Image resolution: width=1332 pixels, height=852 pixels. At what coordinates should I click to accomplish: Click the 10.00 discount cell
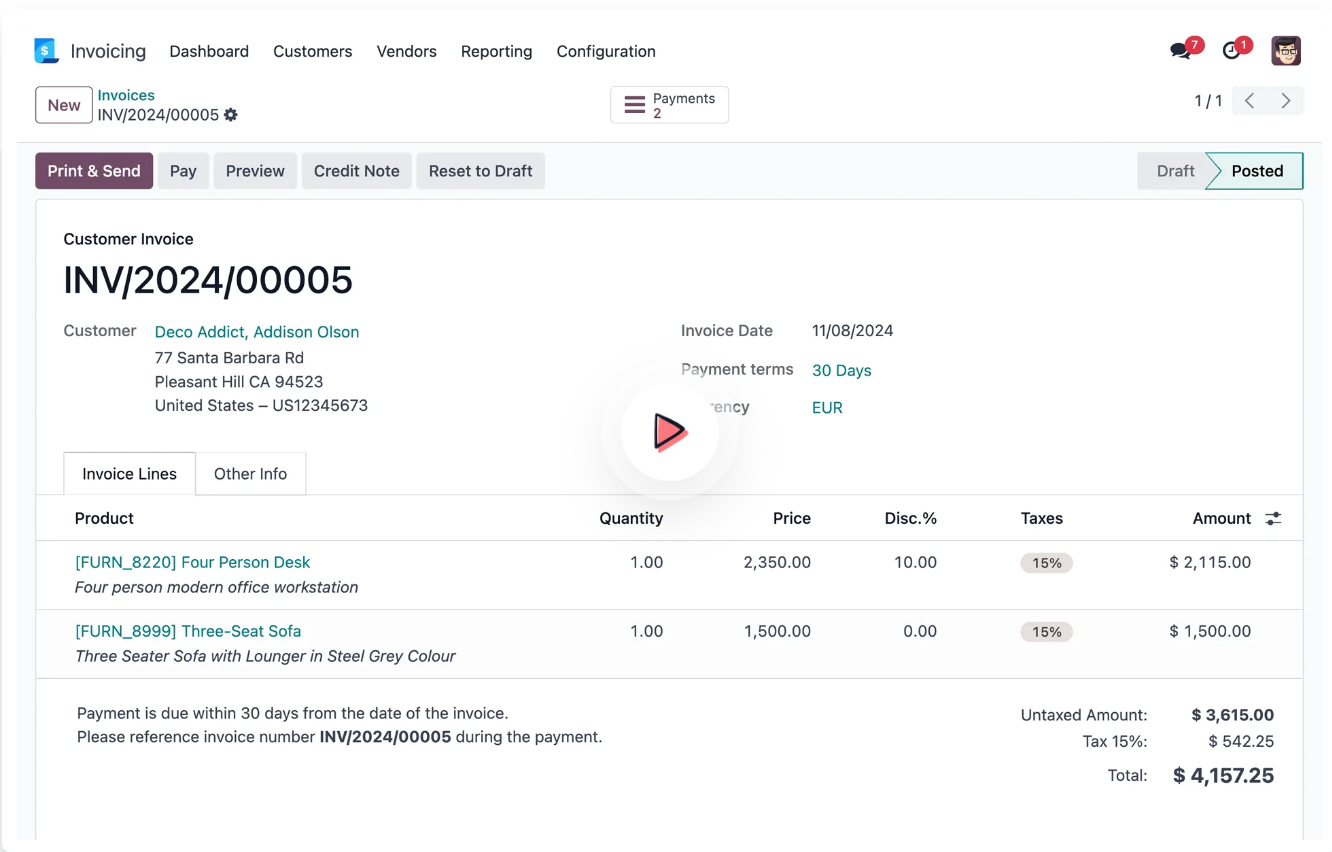point(915,562)
